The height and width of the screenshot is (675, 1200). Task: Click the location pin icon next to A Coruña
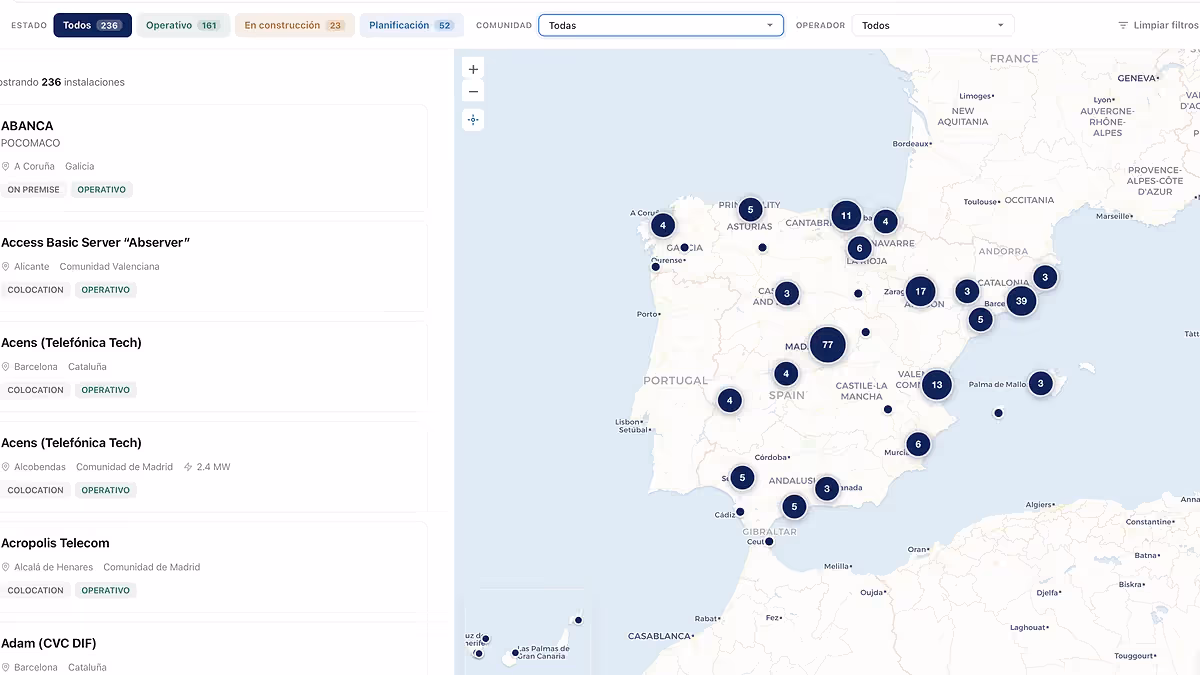[x=5, y=166]
